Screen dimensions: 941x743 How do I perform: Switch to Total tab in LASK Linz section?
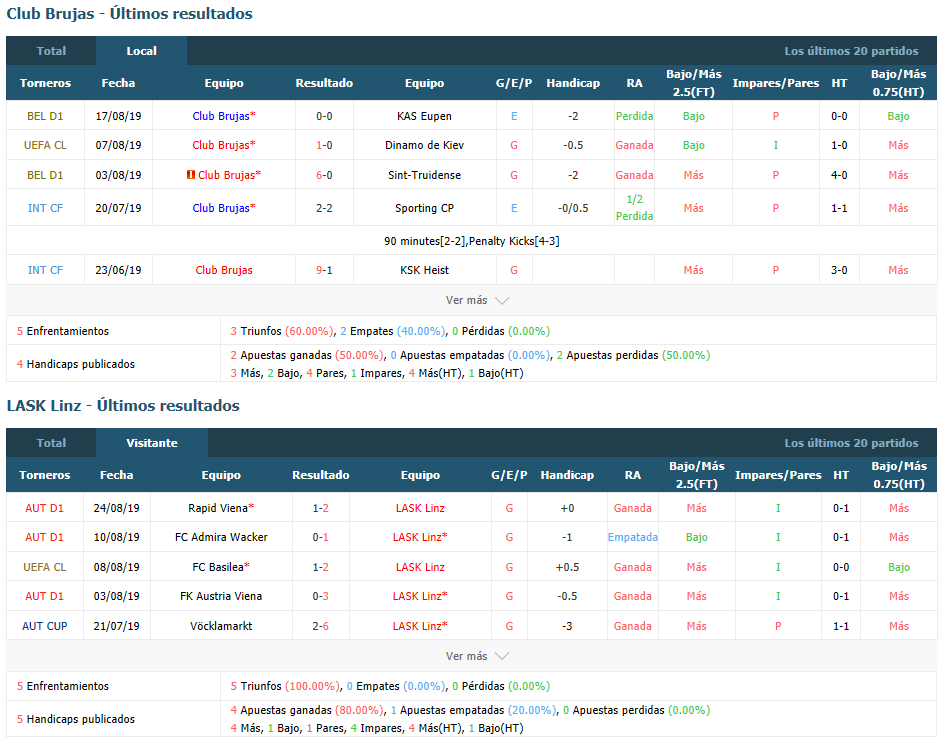pyautogui.click(x=51, y=443)
